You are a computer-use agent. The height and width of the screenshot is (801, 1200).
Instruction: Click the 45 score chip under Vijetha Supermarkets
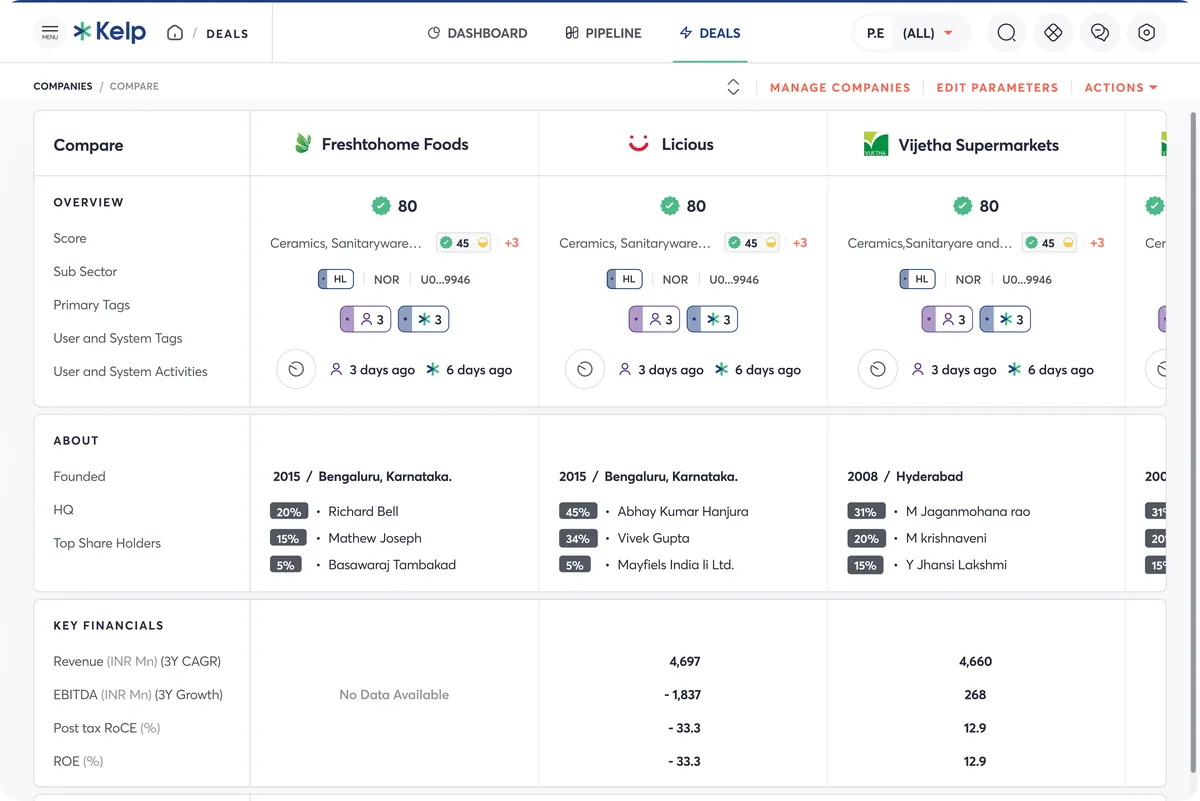[1050, 243]
